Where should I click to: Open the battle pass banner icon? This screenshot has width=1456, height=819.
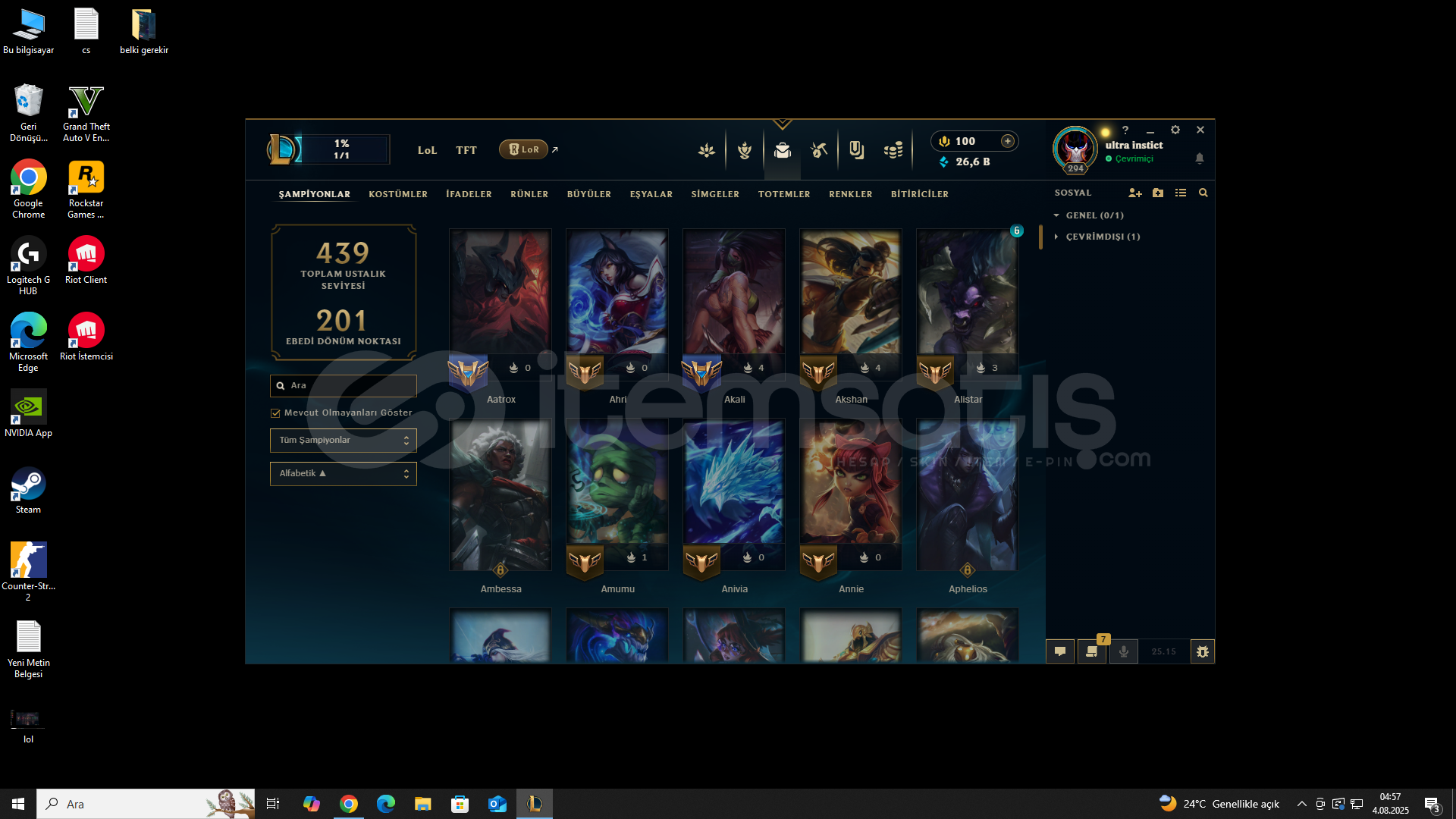[857, 150]
